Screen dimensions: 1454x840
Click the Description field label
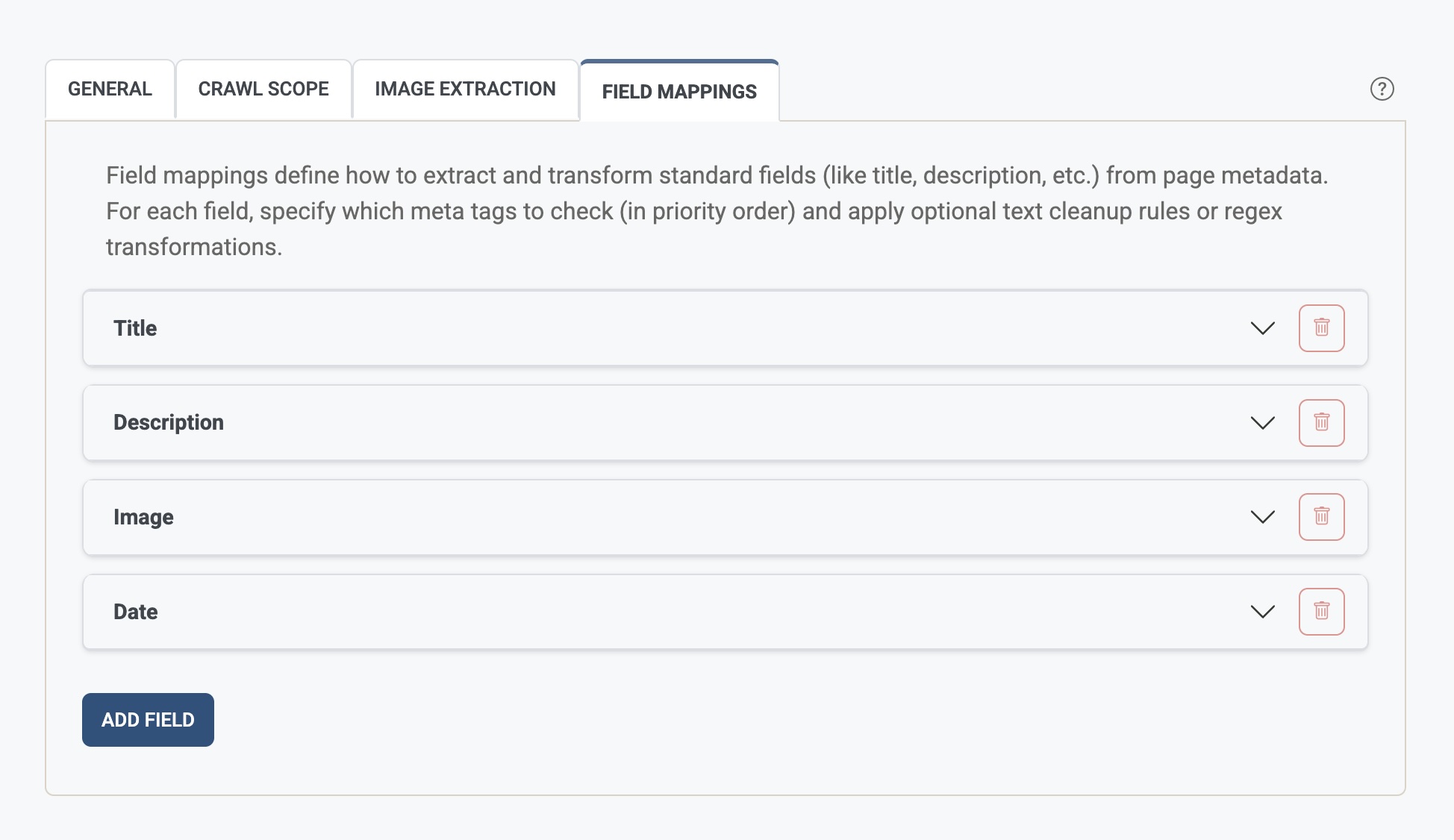coord(169,423)
